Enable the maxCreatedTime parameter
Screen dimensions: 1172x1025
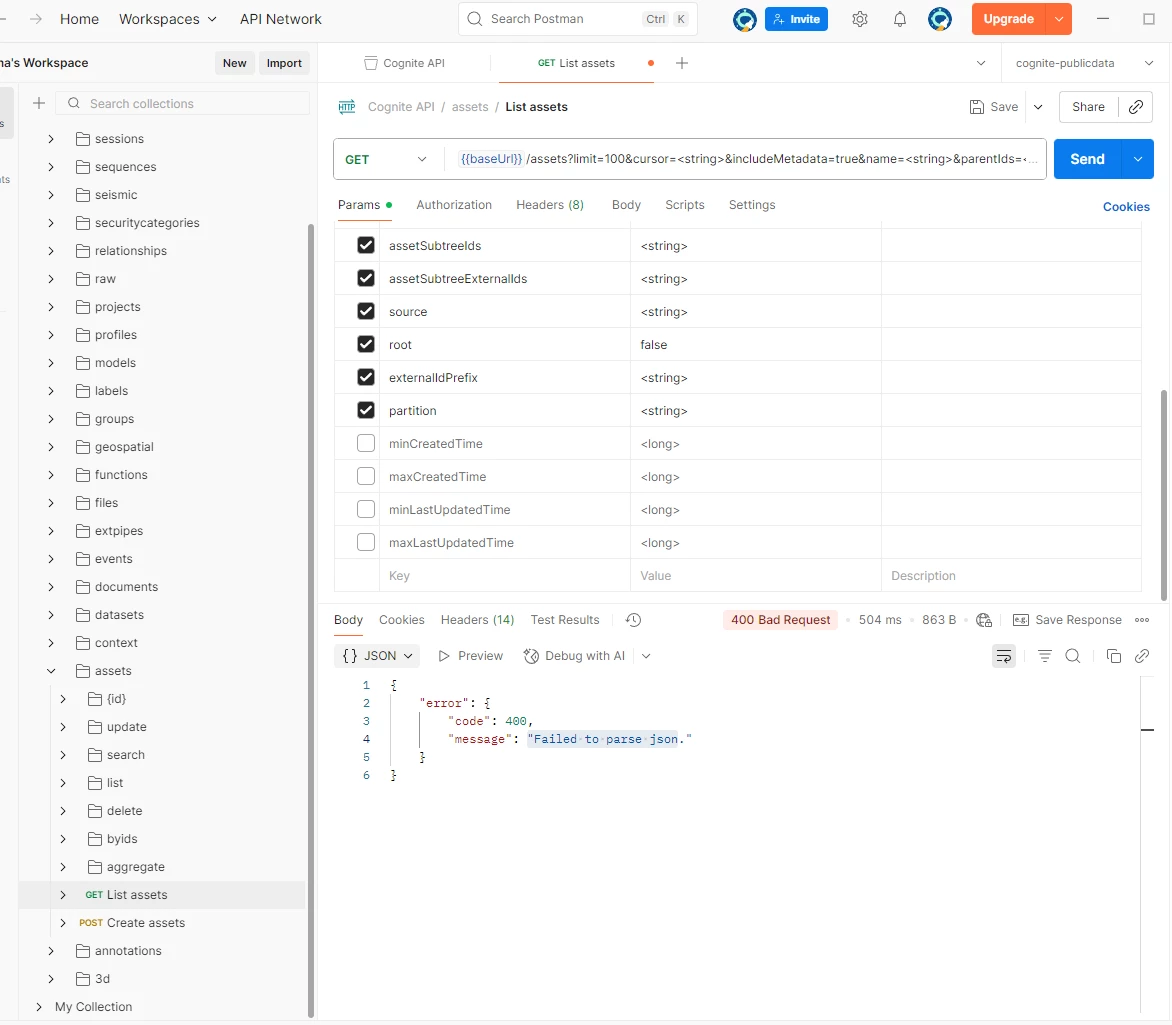coord(366,476)
